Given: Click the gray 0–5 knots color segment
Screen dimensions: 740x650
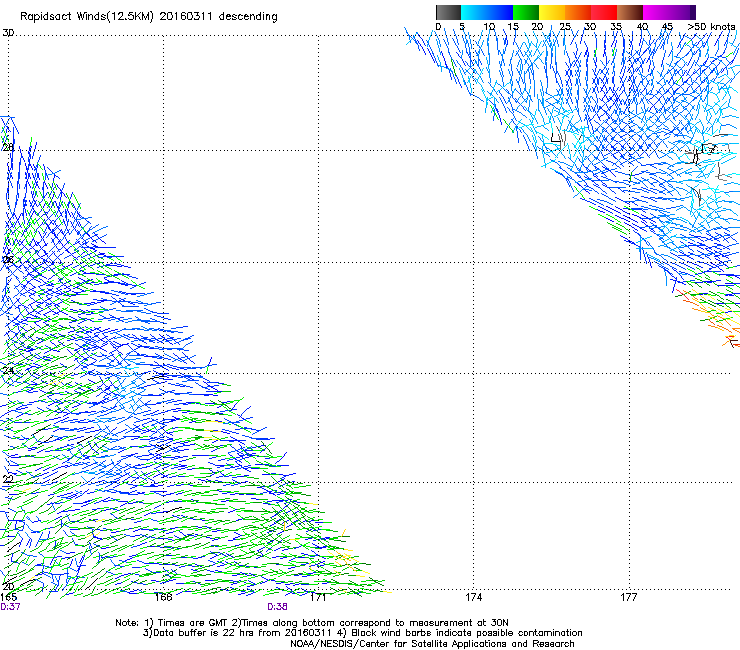Looking at the screenshot, I should [x=448, y=12].
